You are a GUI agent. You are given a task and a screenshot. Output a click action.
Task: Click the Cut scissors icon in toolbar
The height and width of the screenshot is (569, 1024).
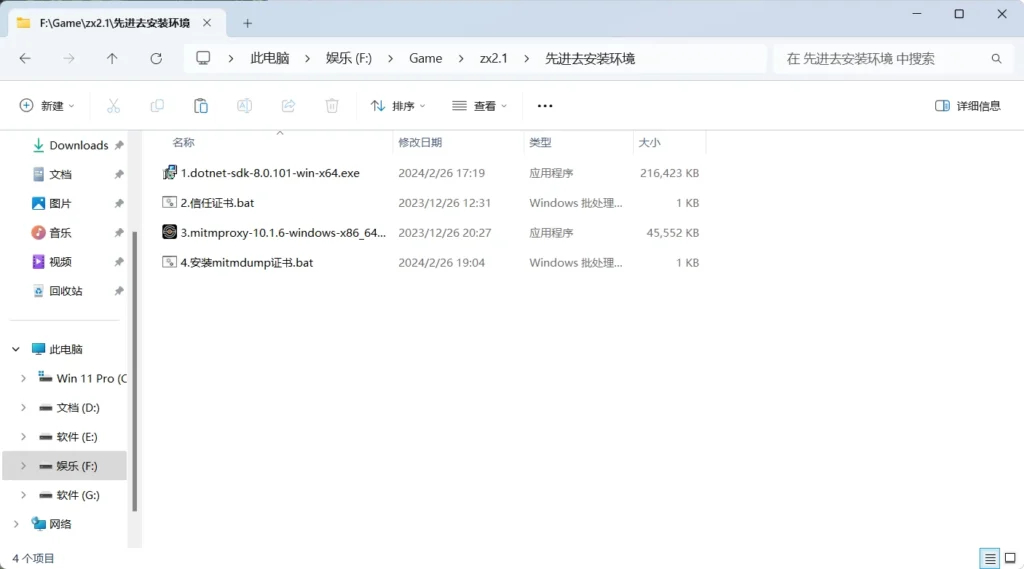click(114, 106)
